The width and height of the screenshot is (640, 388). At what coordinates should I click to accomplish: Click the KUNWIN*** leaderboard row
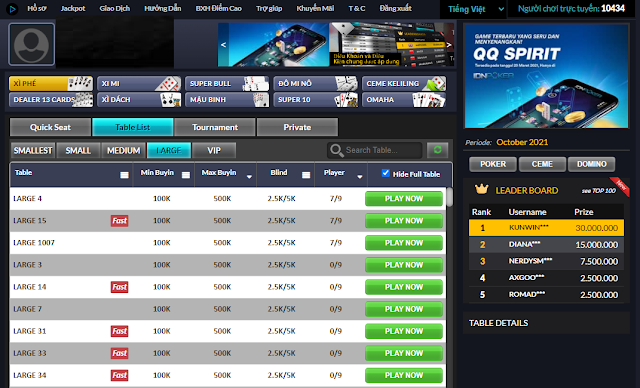[546, 228]
